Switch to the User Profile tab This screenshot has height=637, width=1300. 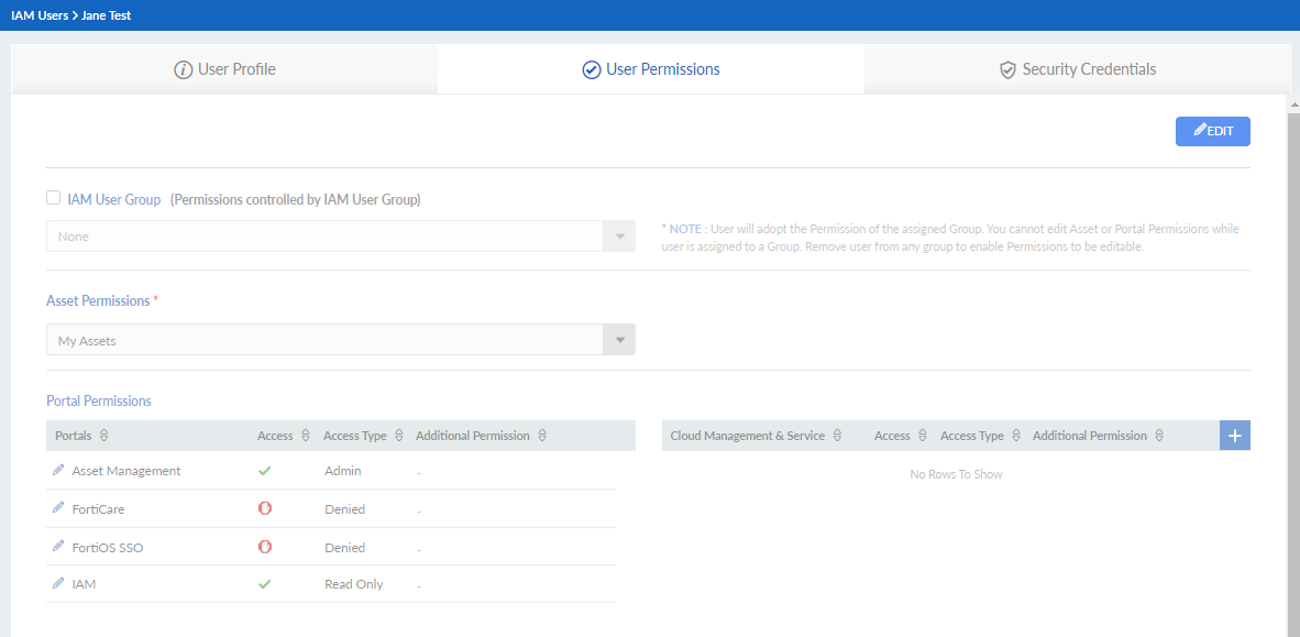[225, 70]
